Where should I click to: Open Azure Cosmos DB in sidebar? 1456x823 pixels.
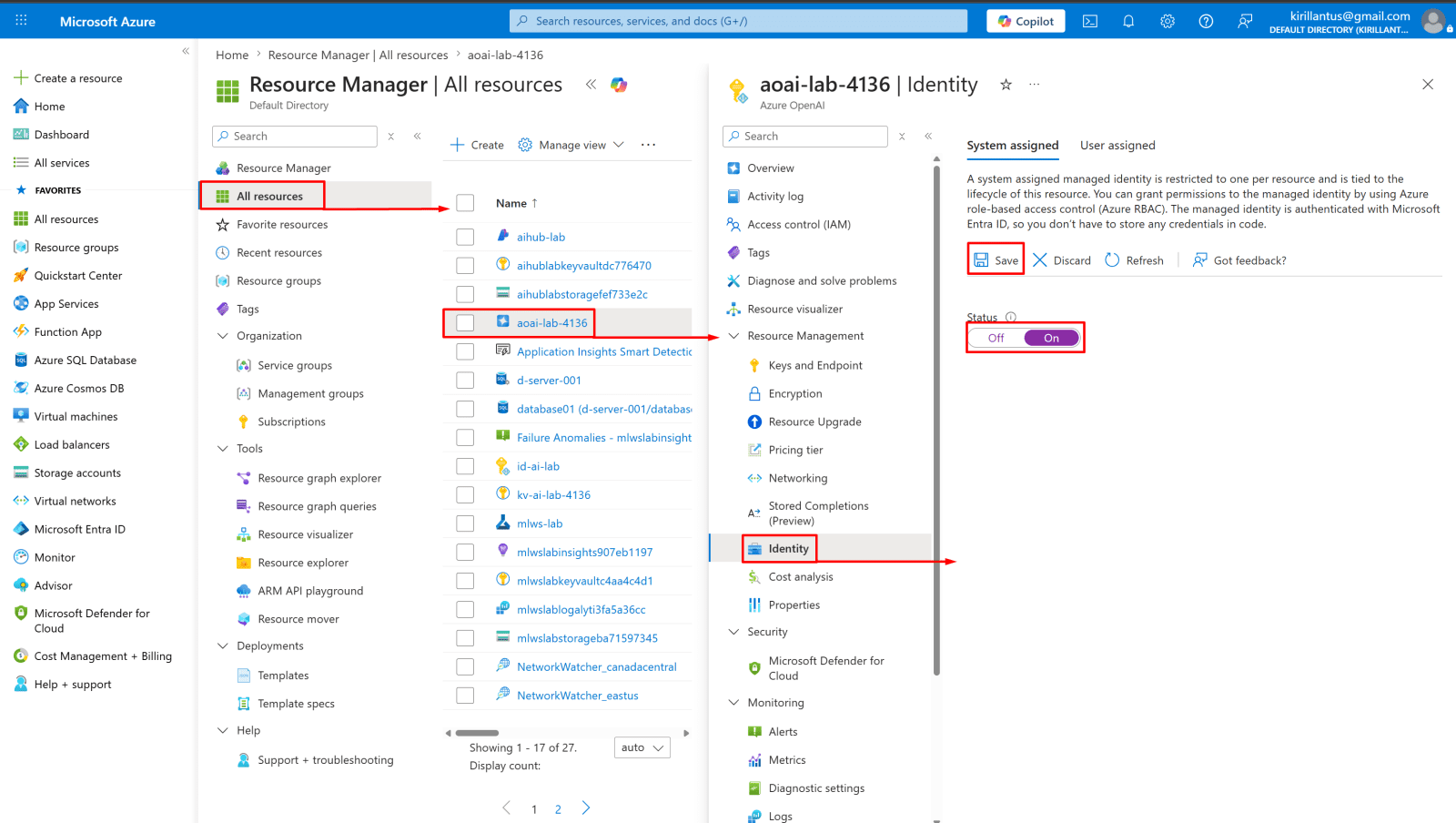(79, 389)
